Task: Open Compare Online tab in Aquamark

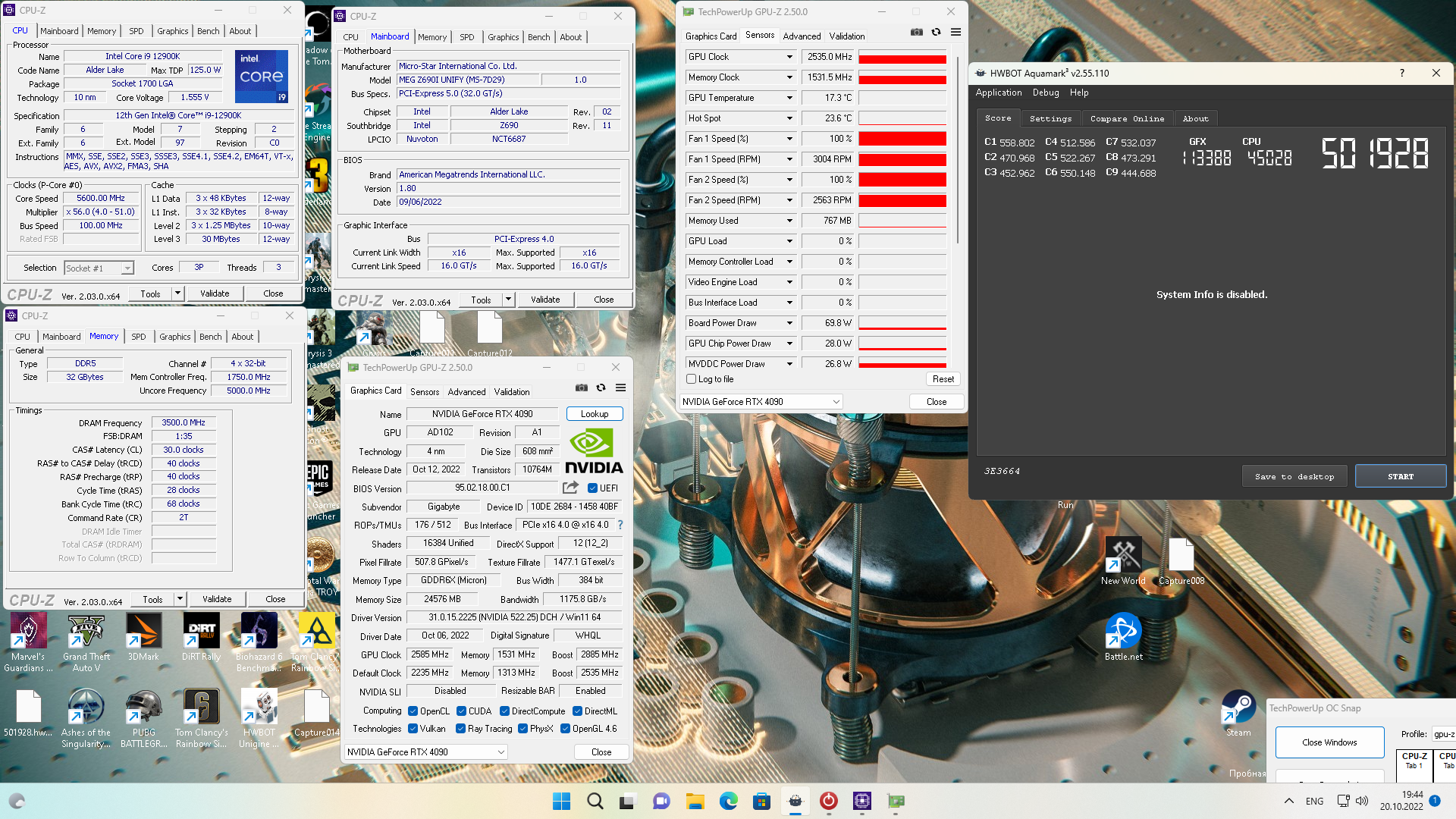Action: tap(1127, 118)
